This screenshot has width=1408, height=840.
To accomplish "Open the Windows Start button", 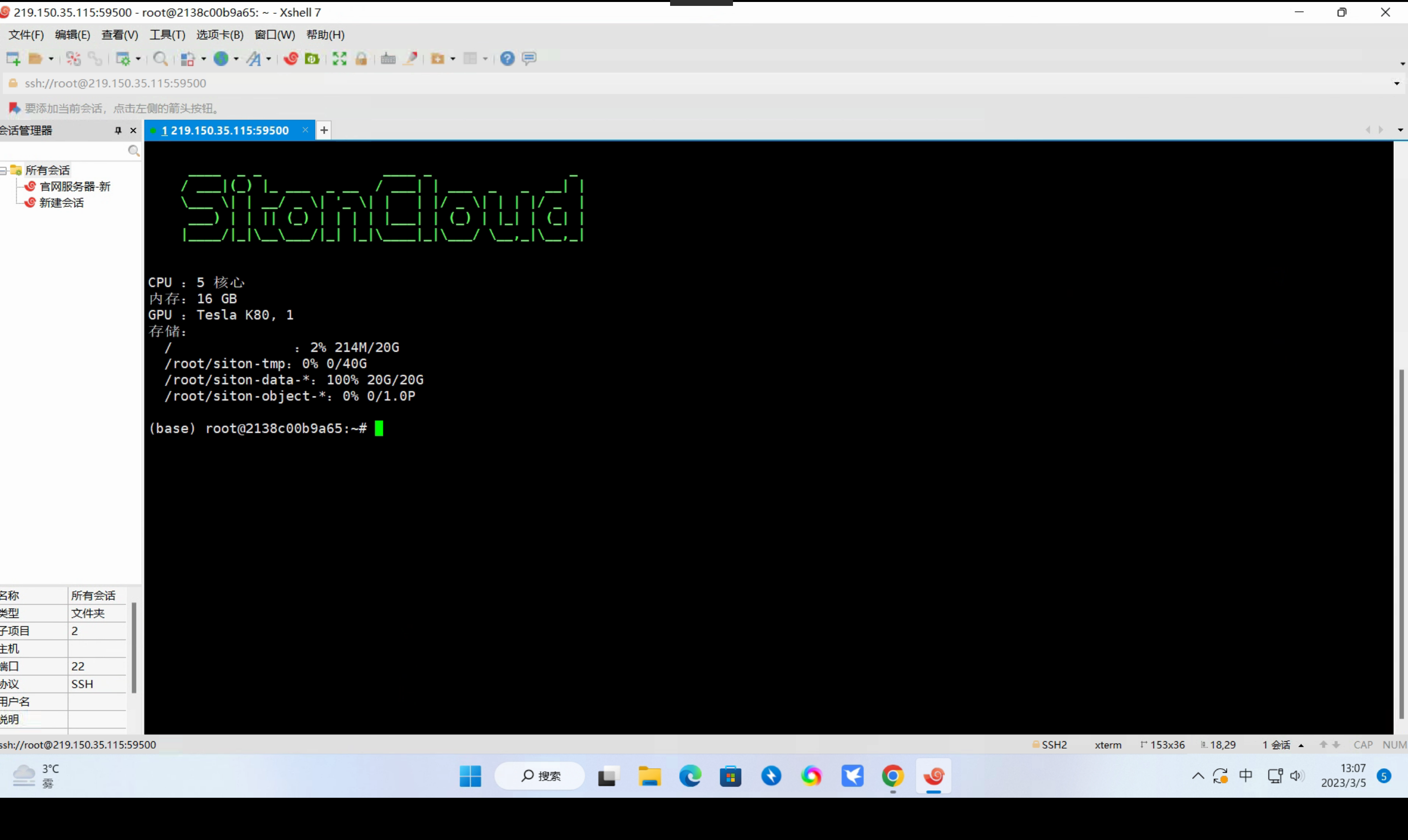I will 470,776.
